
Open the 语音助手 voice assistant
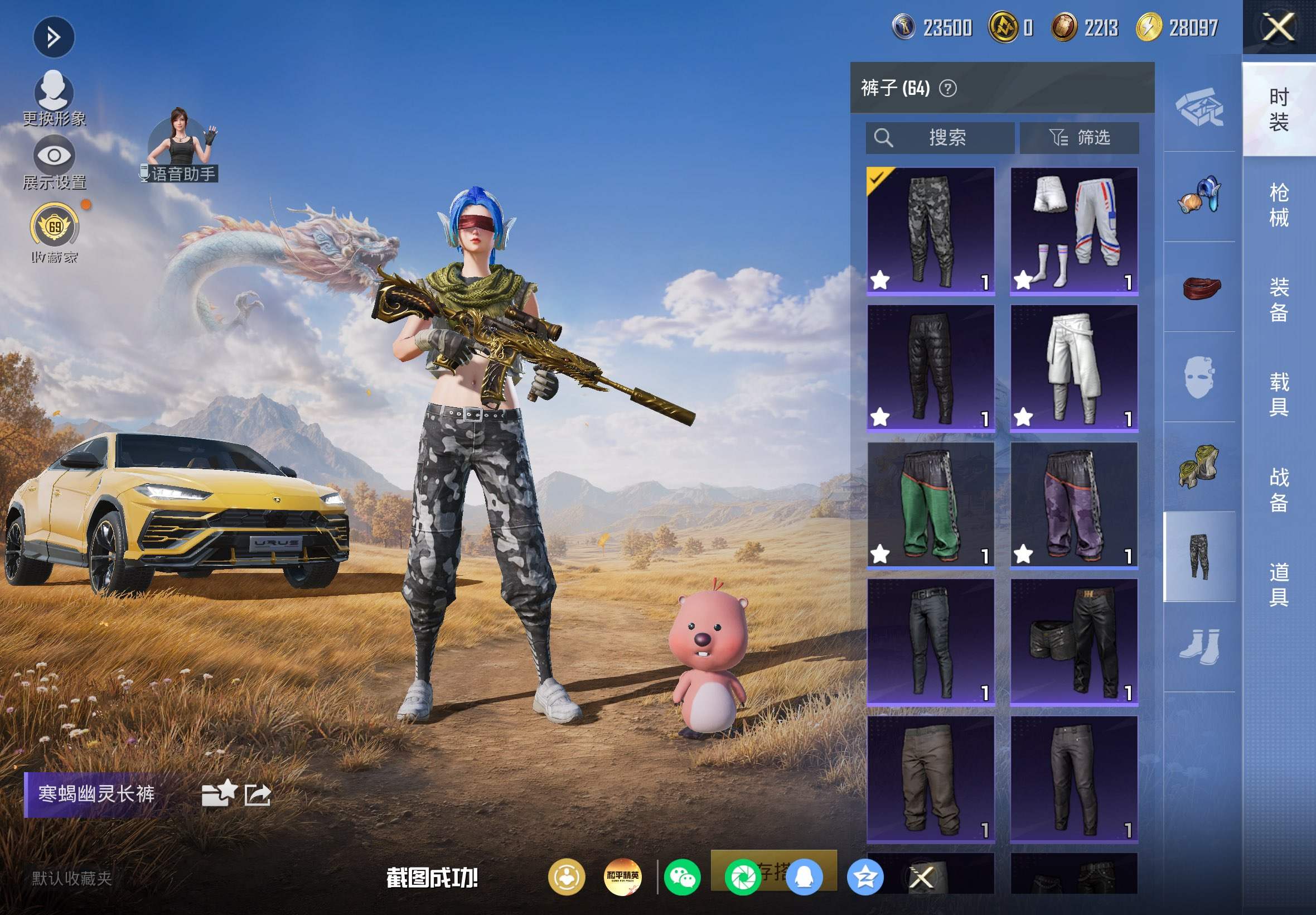[181, 146]
